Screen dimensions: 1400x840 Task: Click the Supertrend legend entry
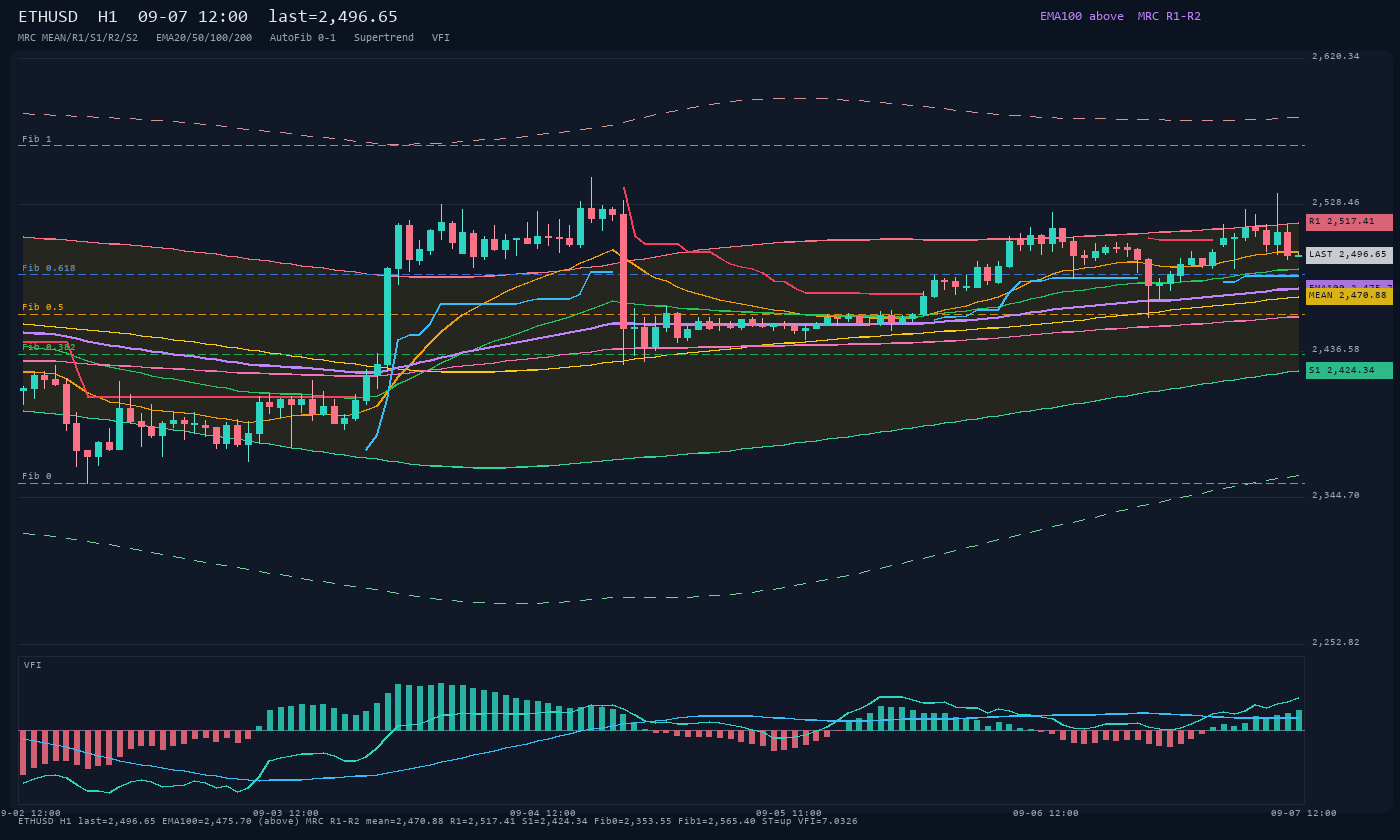384,38
